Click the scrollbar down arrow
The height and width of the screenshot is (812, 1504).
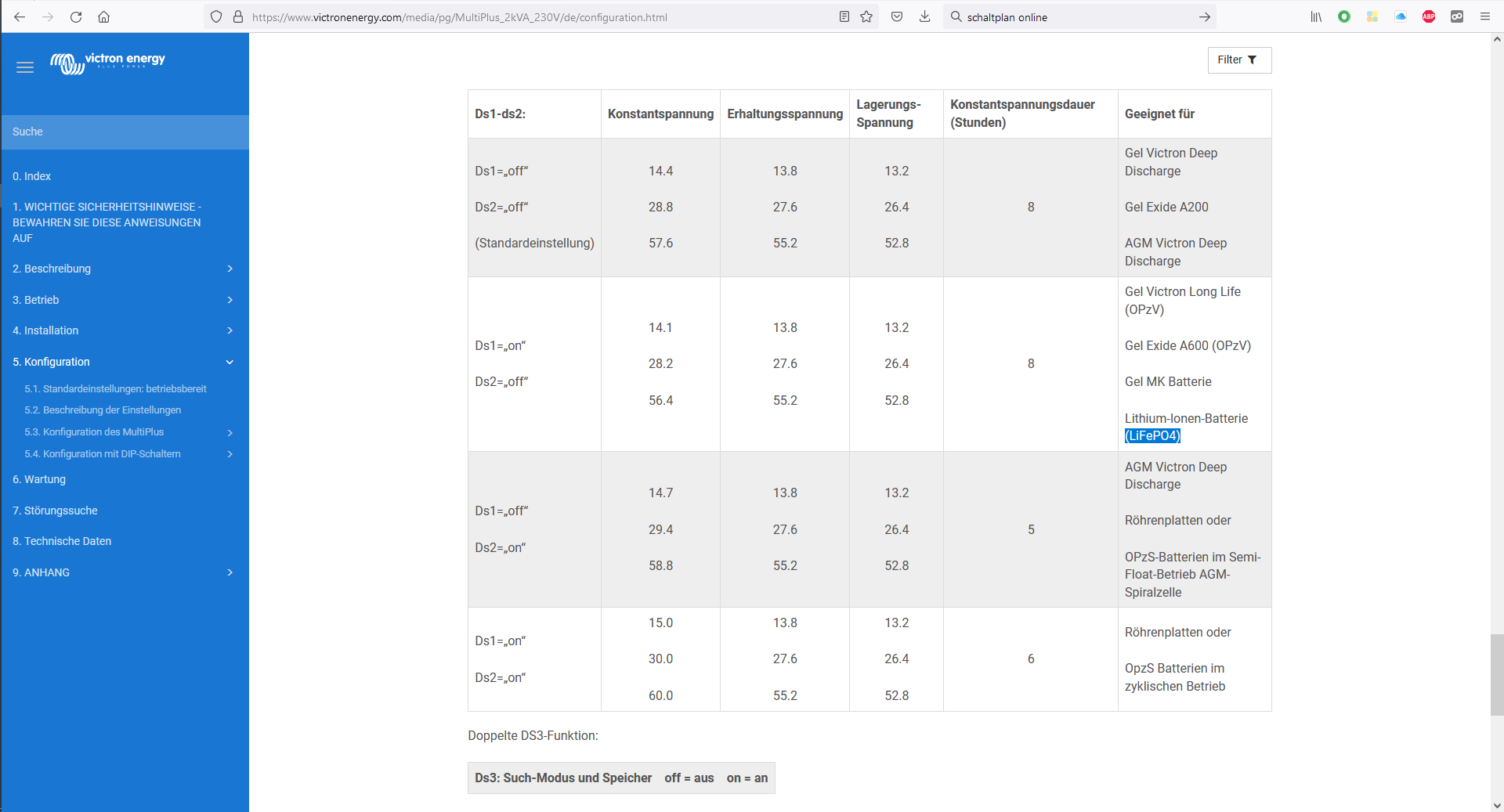pos(1497,805)
